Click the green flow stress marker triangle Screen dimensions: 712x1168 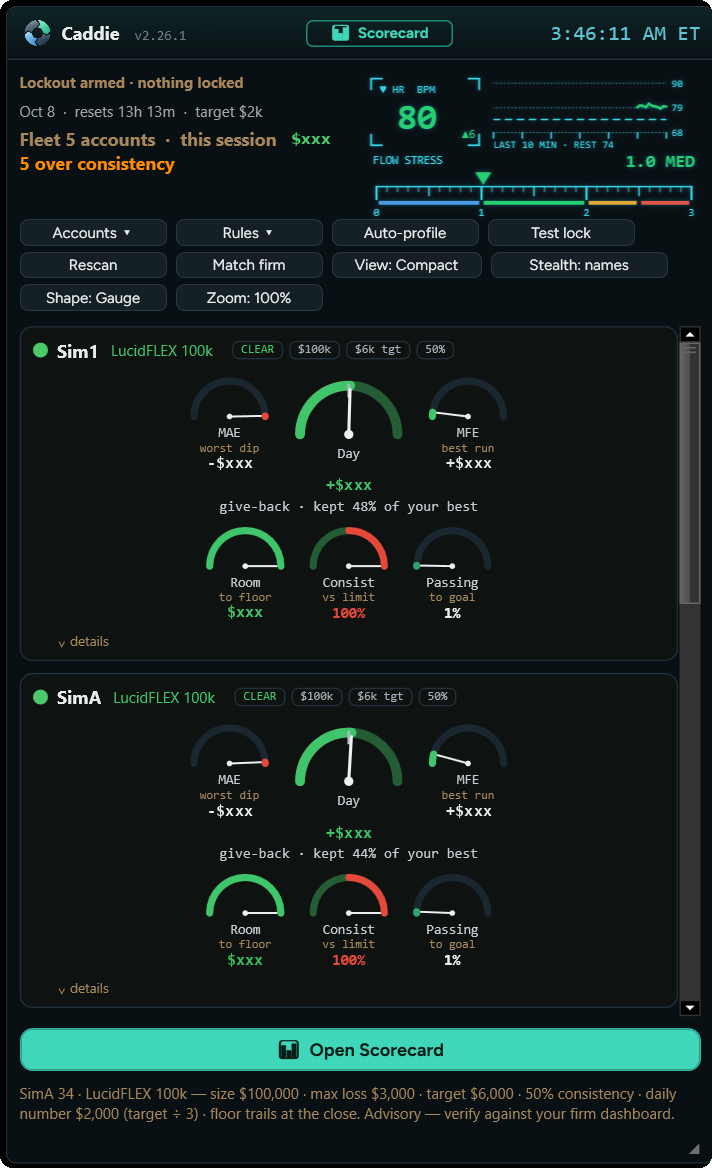[483, 178]
